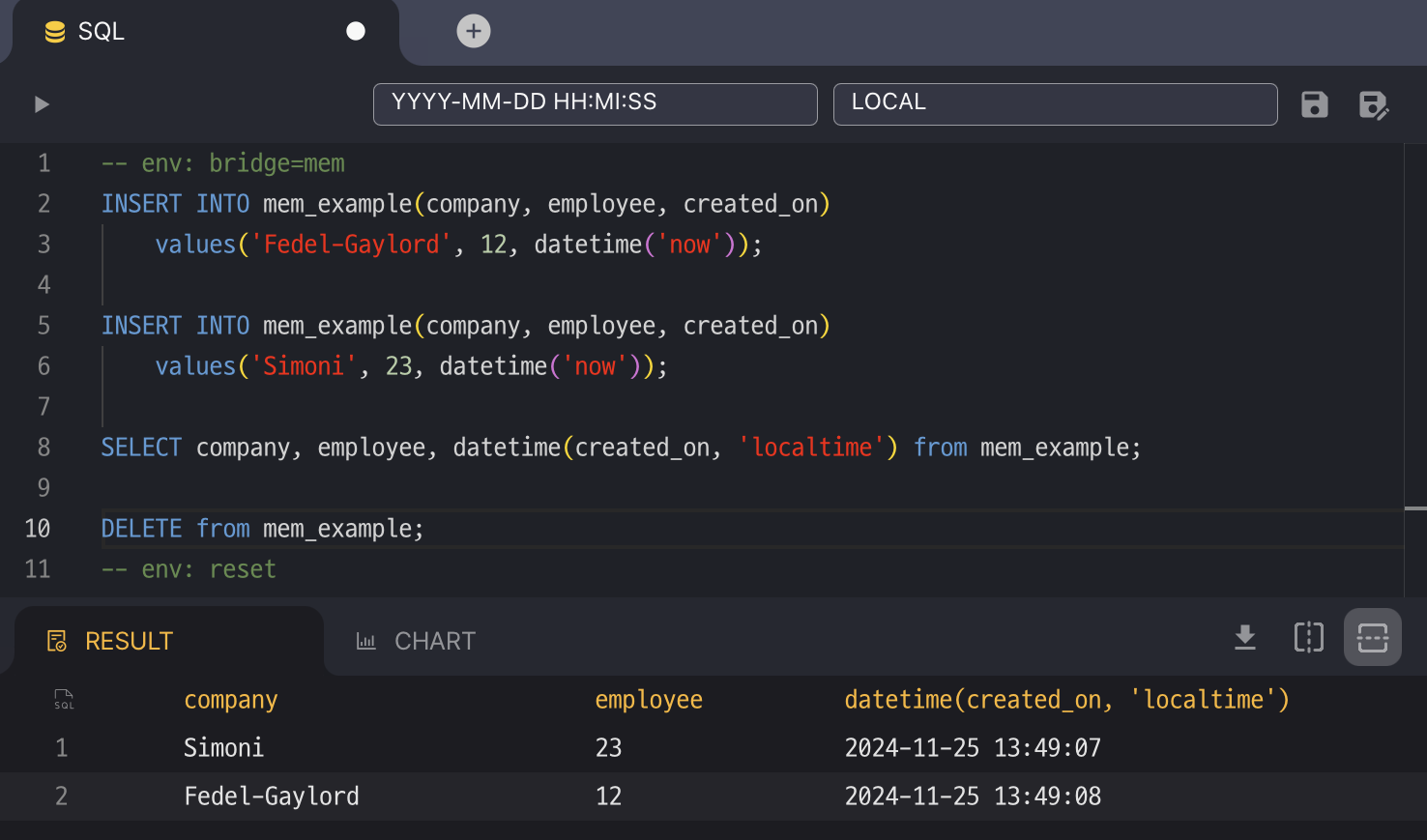1427x840 pixels.
Task: Open new tab with plus button
Action: pos(473,32)
